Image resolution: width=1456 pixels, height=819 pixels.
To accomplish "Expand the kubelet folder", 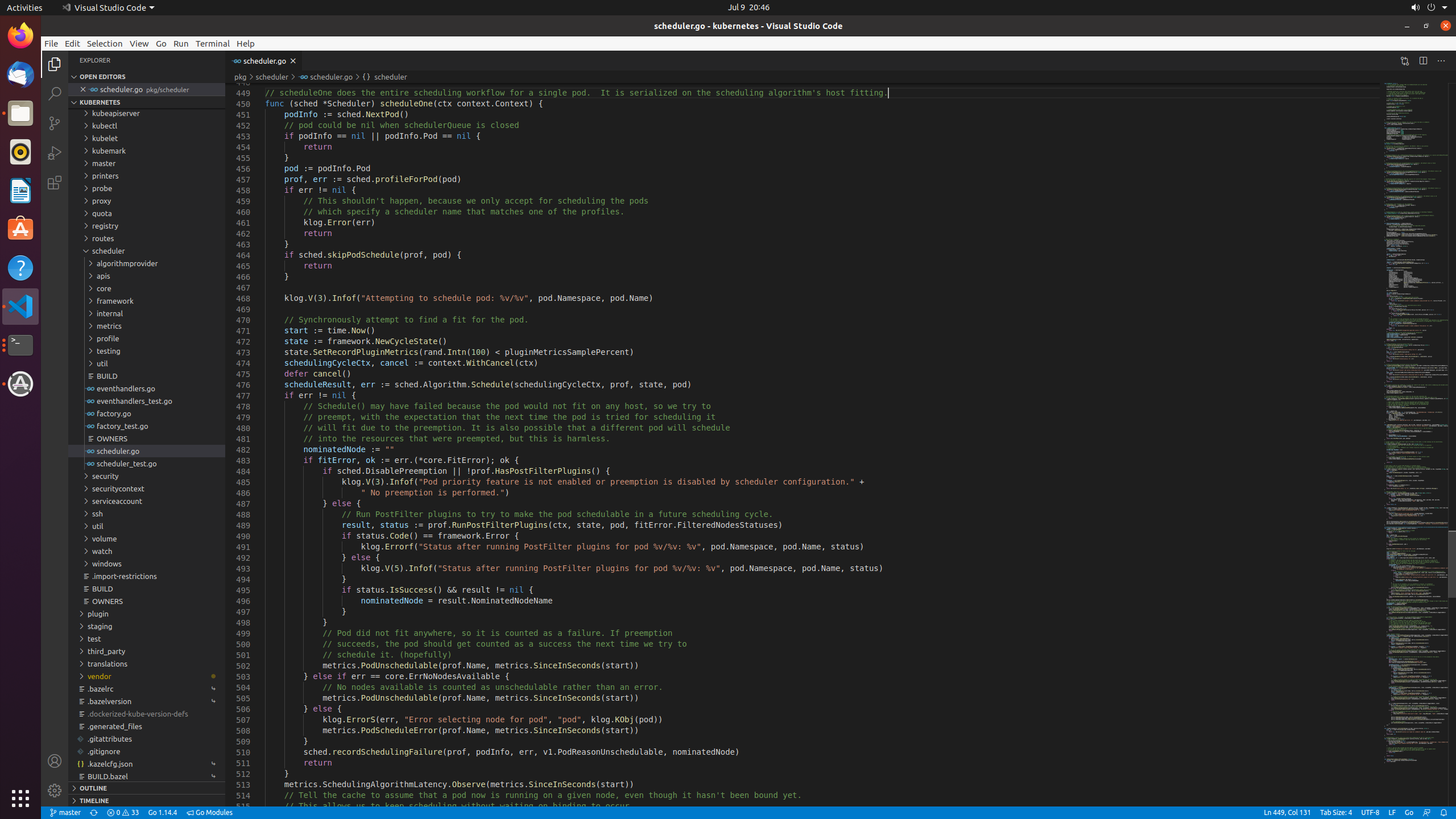I will click(147, 138).
